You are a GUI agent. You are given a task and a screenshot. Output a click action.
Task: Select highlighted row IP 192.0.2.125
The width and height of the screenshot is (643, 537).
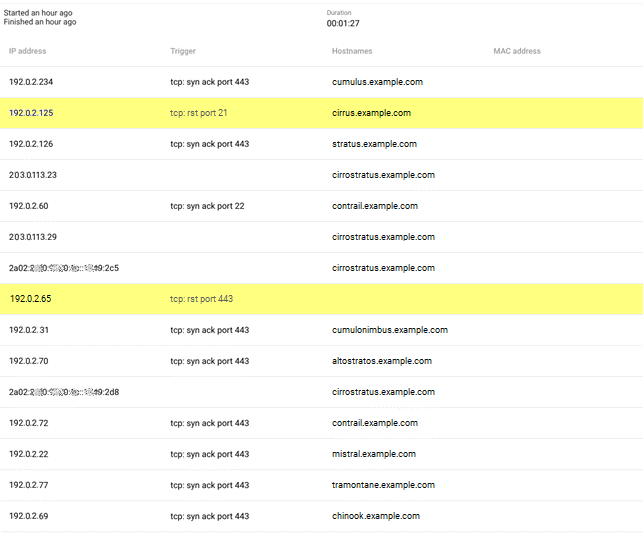(31, 113)
